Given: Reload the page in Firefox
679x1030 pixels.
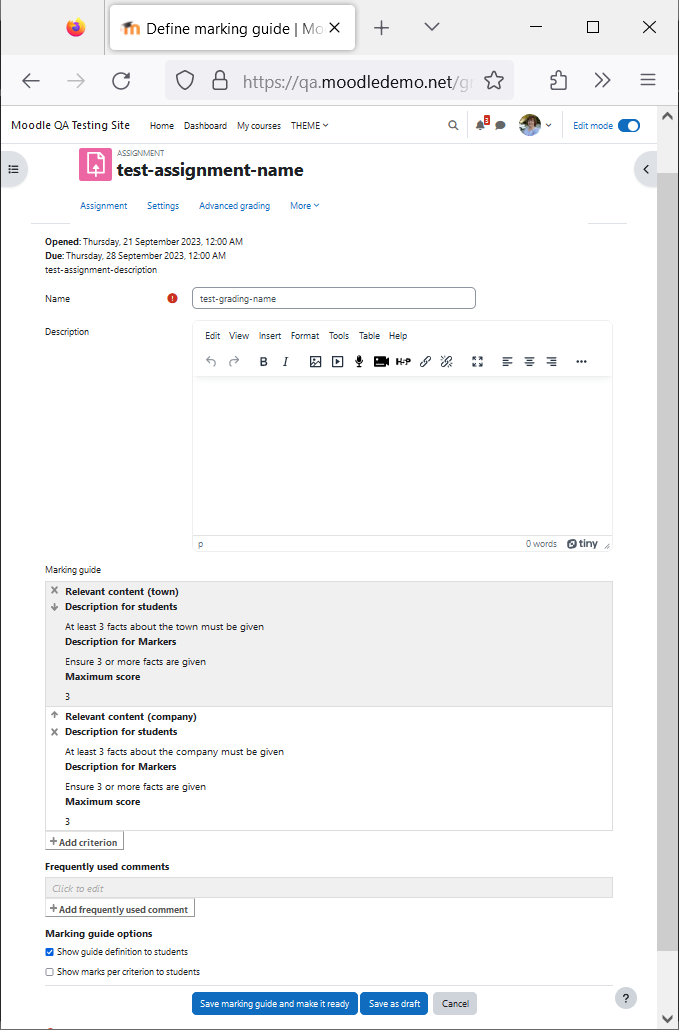Looking at the screenshot, I should click(x=121, y=81).
